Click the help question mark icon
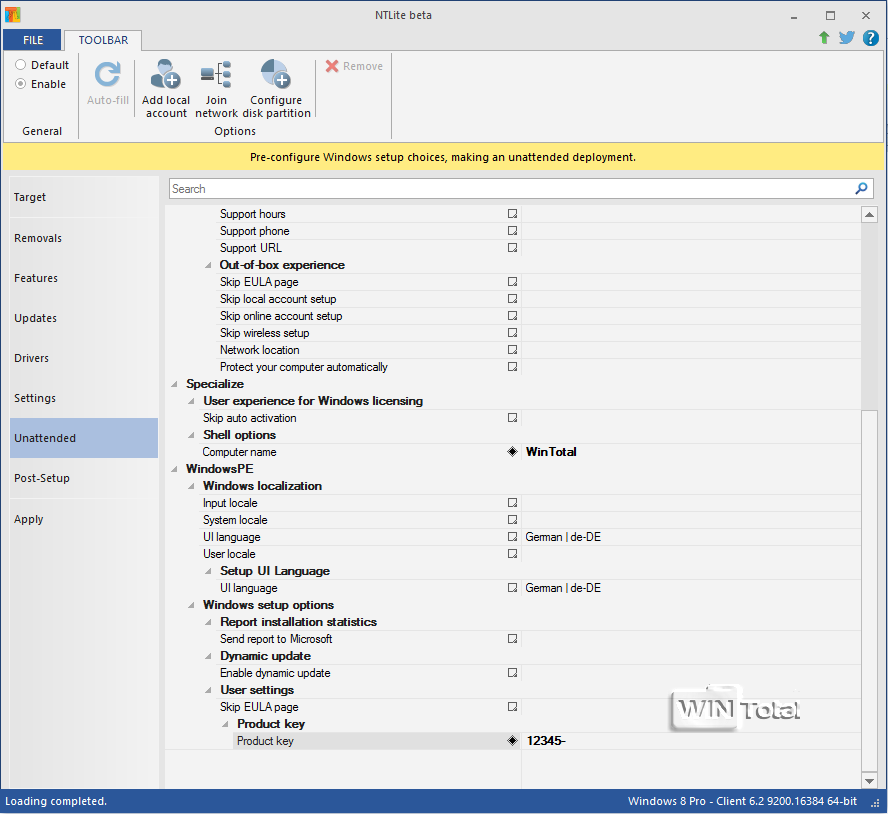The height and width of the screenshot is (814, 888). (x=868, y=38)
